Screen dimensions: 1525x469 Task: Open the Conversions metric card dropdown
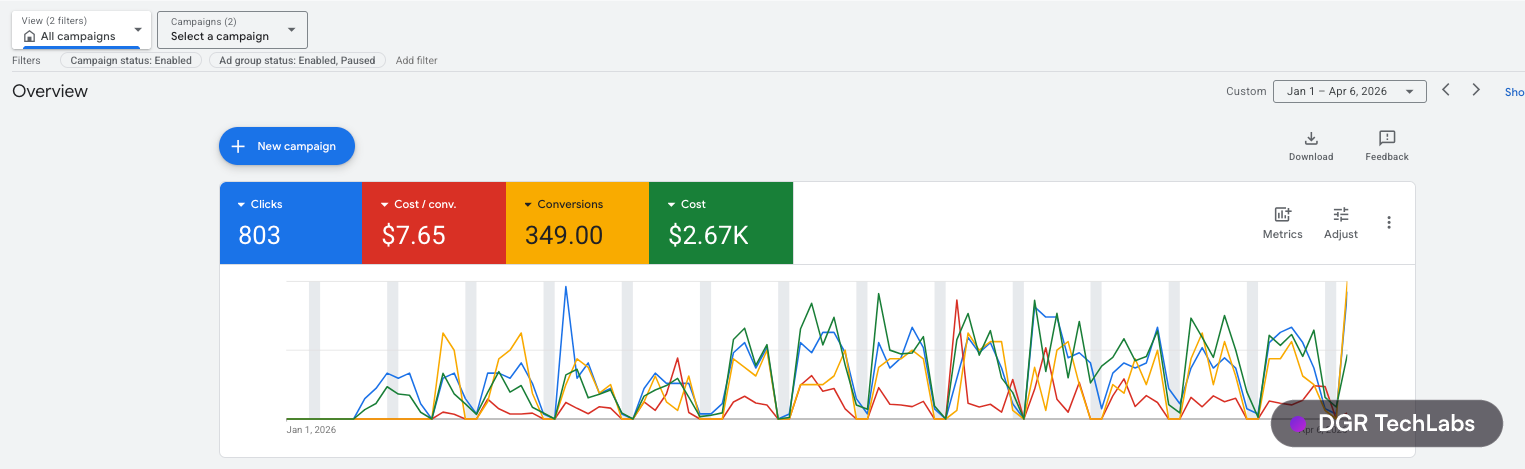coord(564,204)
